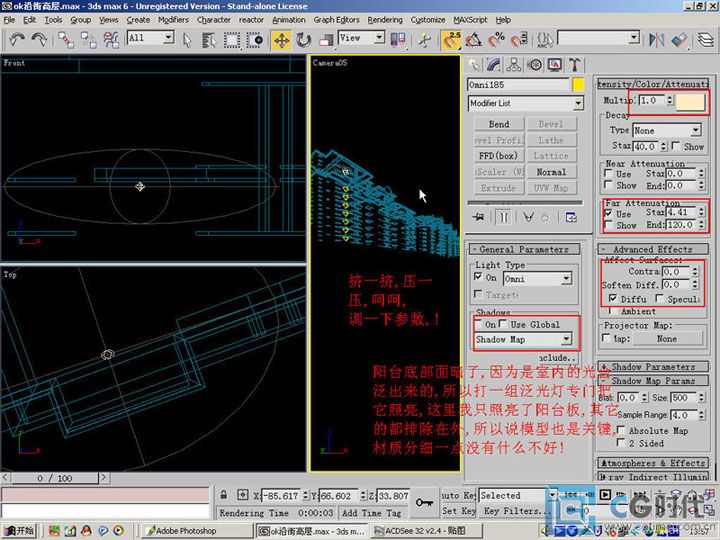Enable the Far Attenuation Show checkbox

(608, 225)
